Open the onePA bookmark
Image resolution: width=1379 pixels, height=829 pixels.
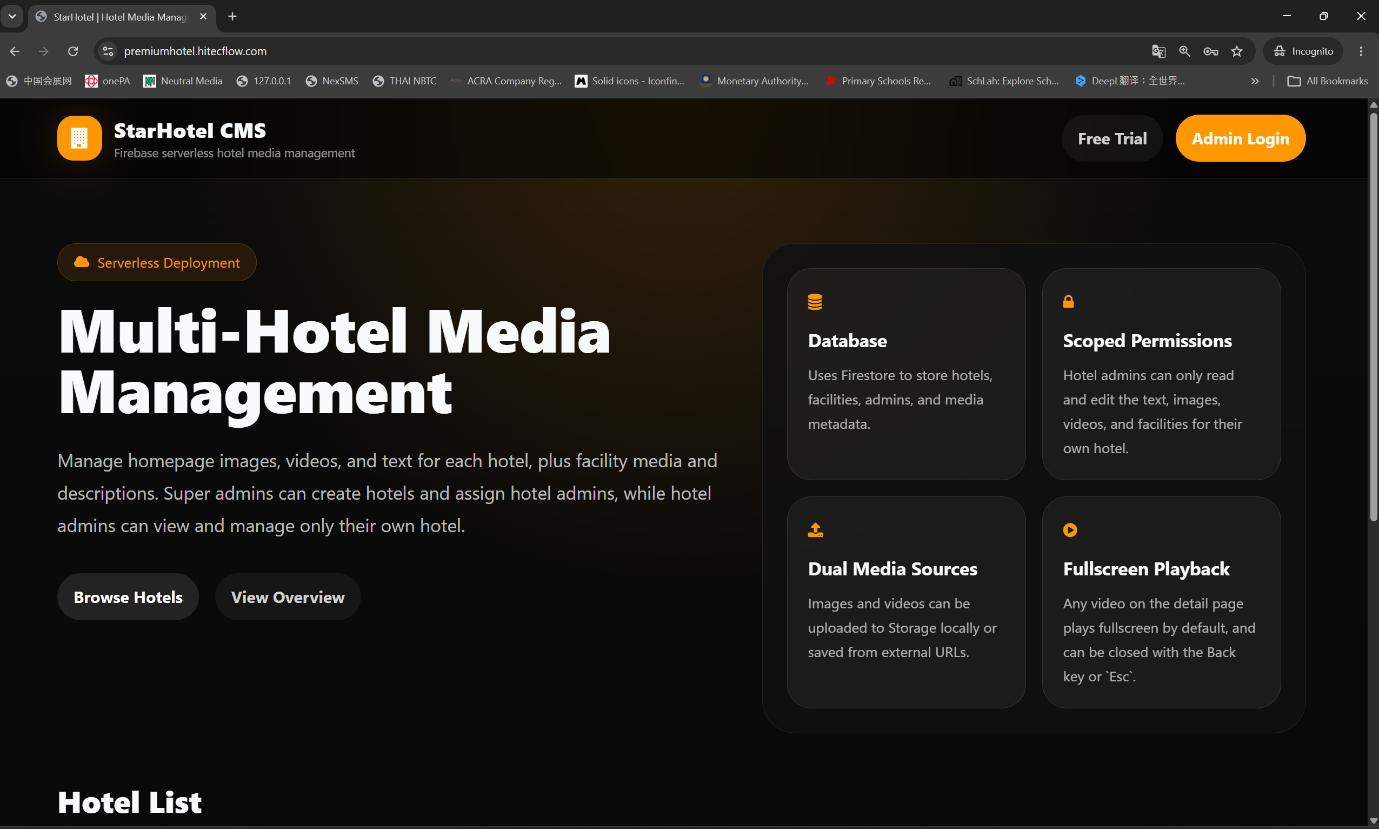(x=108, y=81)
